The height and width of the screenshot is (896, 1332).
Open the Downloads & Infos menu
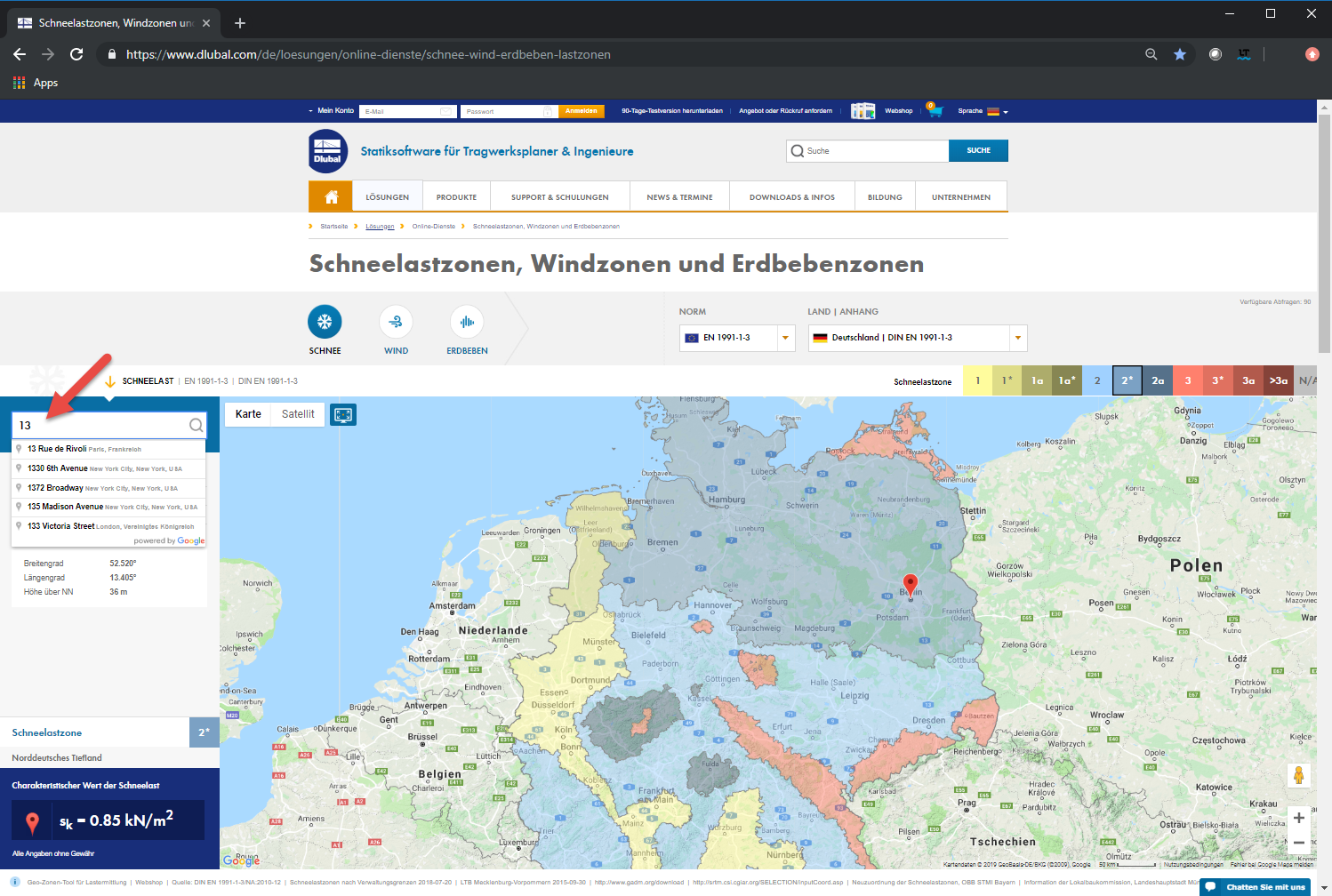tap(791, 197)
